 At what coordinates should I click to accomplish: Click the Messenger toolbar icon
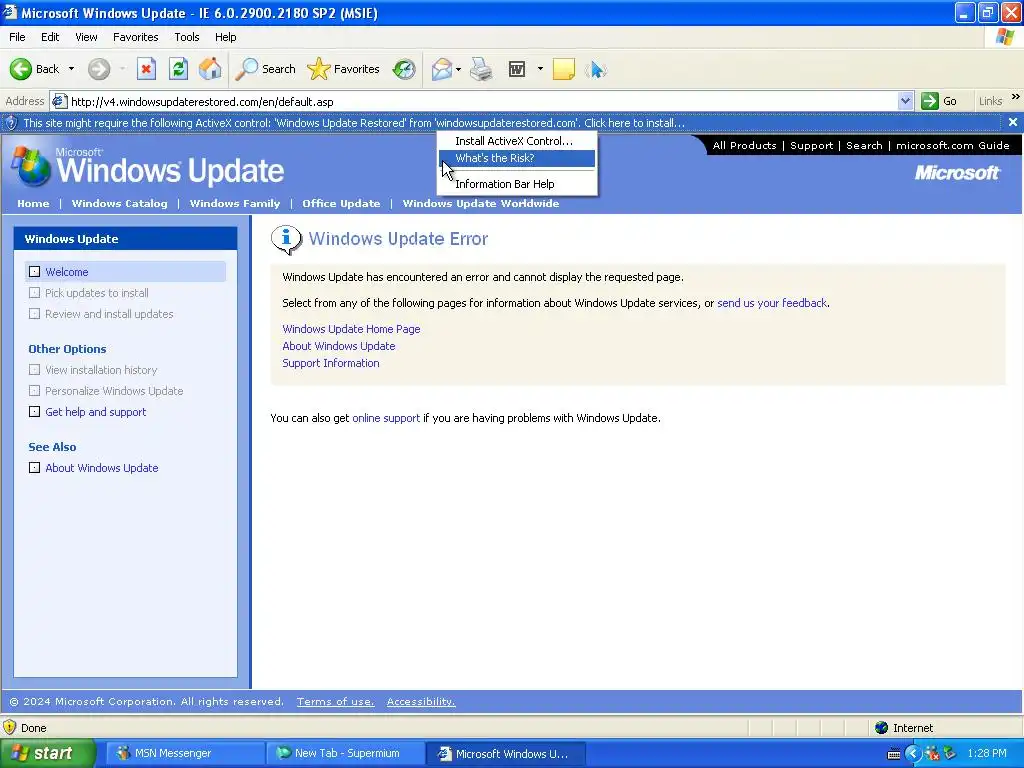(596, 69)
